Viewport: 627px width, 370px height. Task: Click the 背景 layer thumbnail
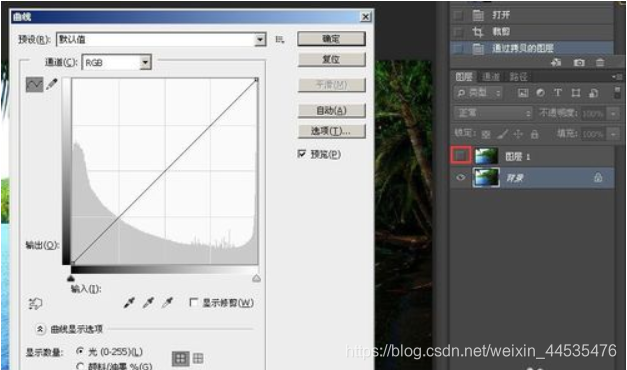(x=486, y=177)
